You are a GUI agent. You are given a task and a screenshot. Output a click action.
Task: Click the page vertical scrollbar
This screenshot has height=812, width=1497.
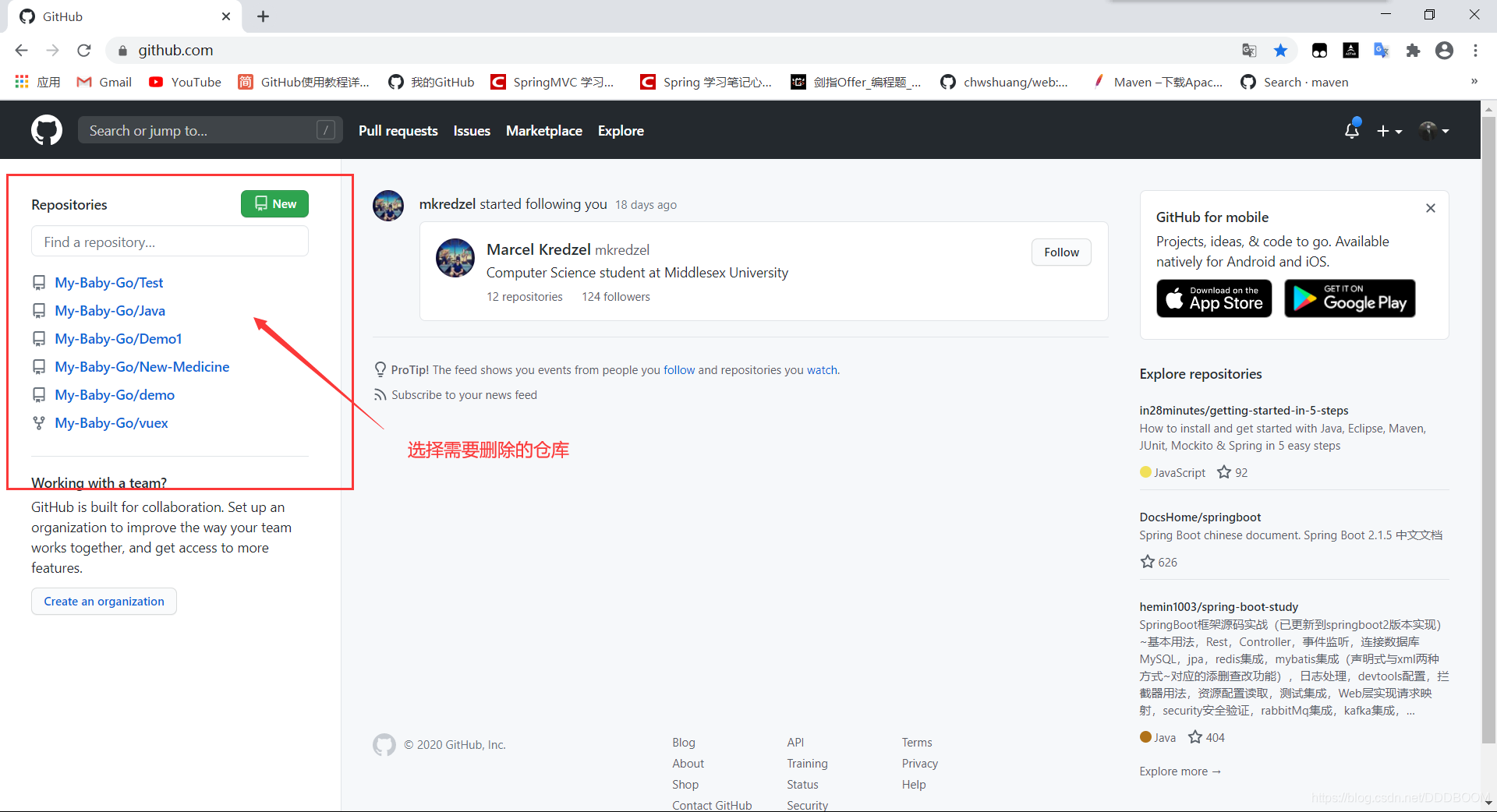pos(1488,430)
